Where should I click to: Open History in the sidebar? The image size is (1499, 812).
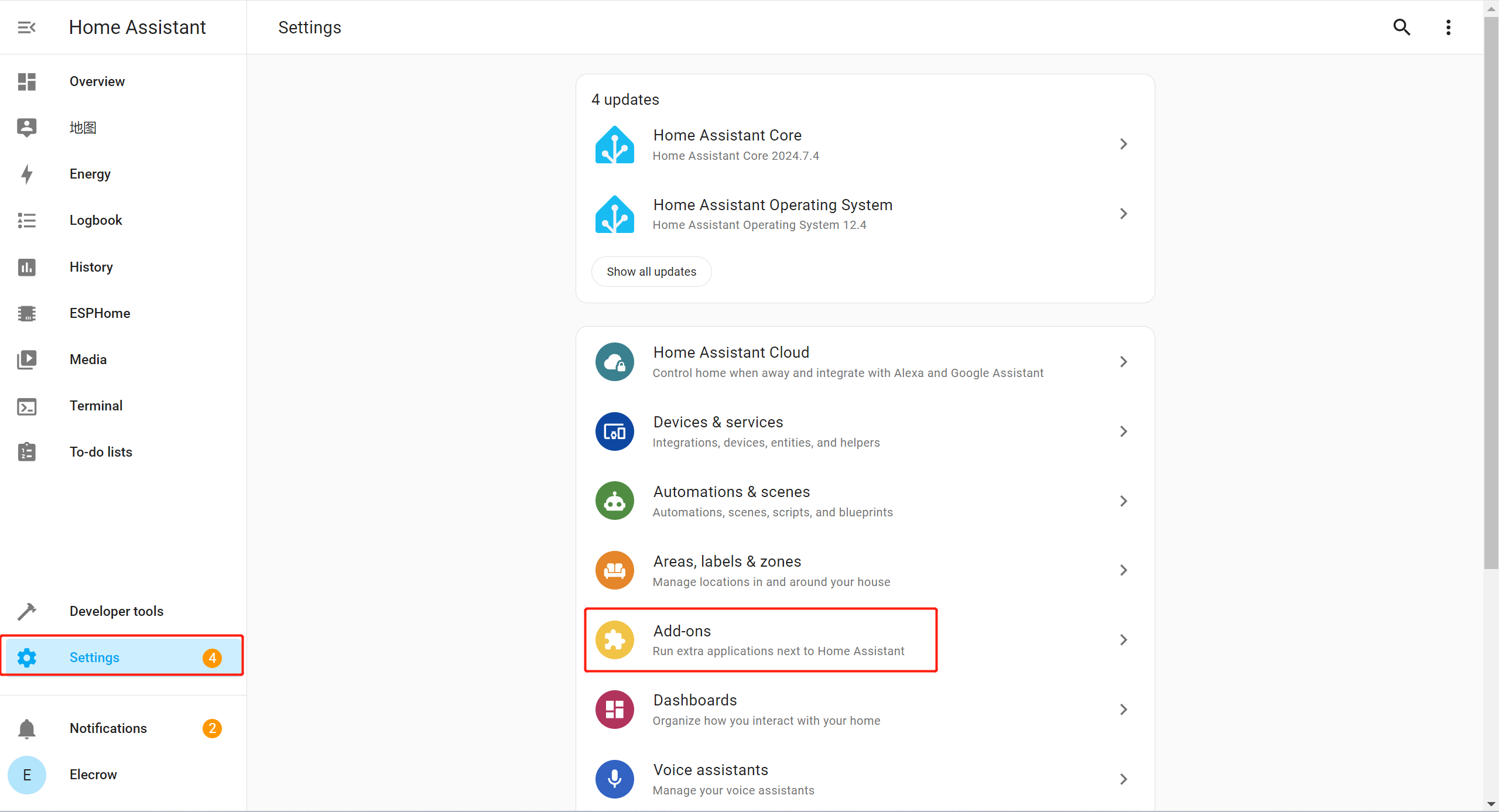tap(123, 267)
